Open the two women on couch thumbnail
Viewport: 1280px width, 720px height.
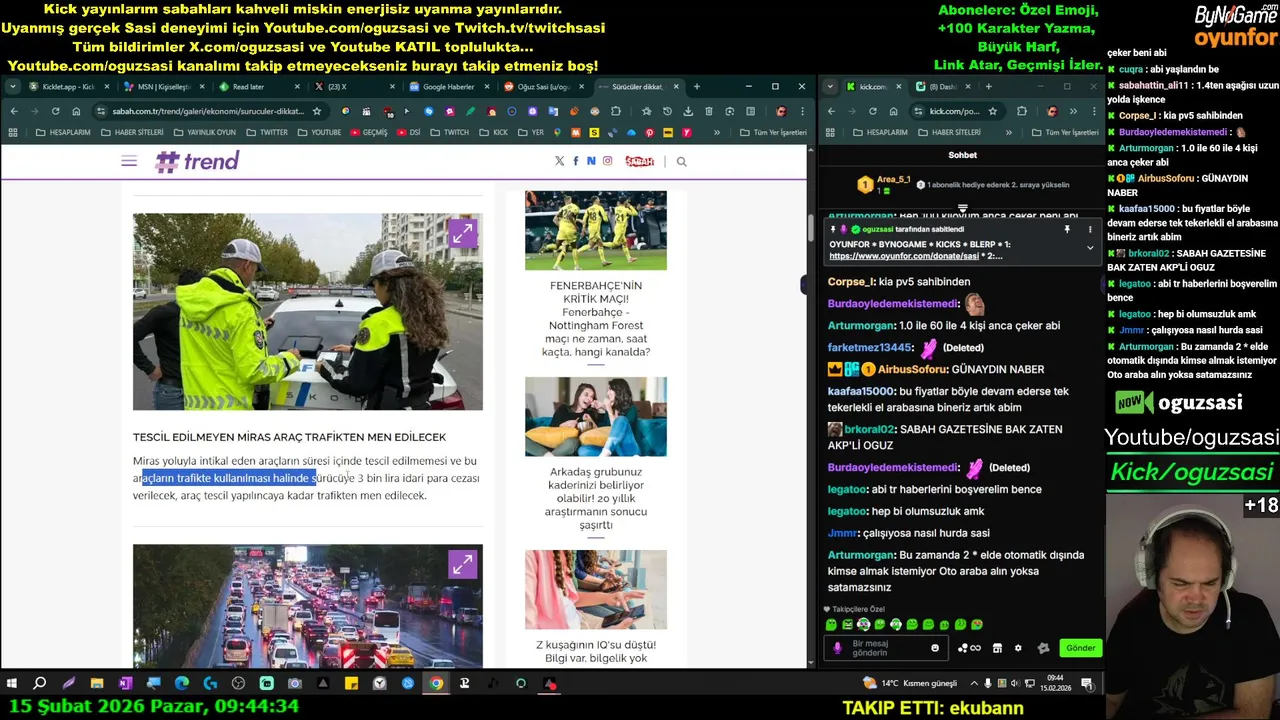pyautogui.click(x=595, y=416)
